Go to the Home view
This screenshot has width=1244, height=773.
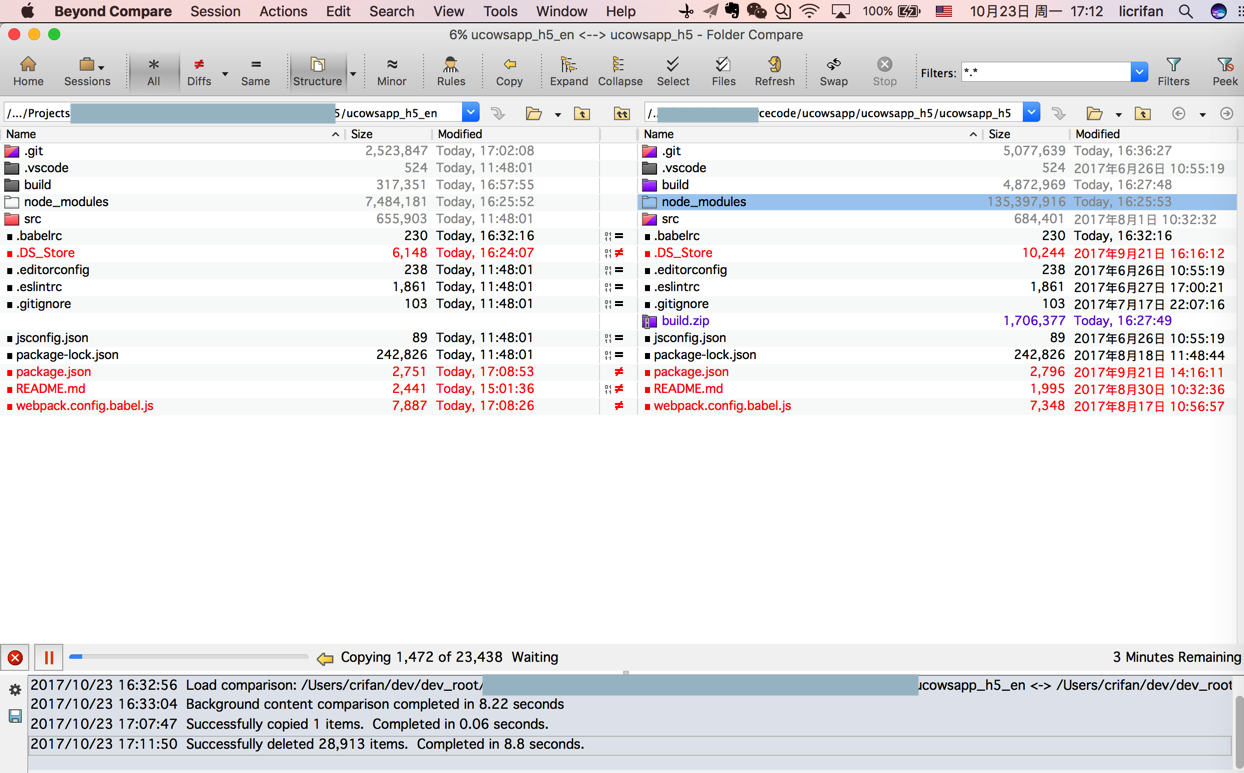tap(28, 71)
